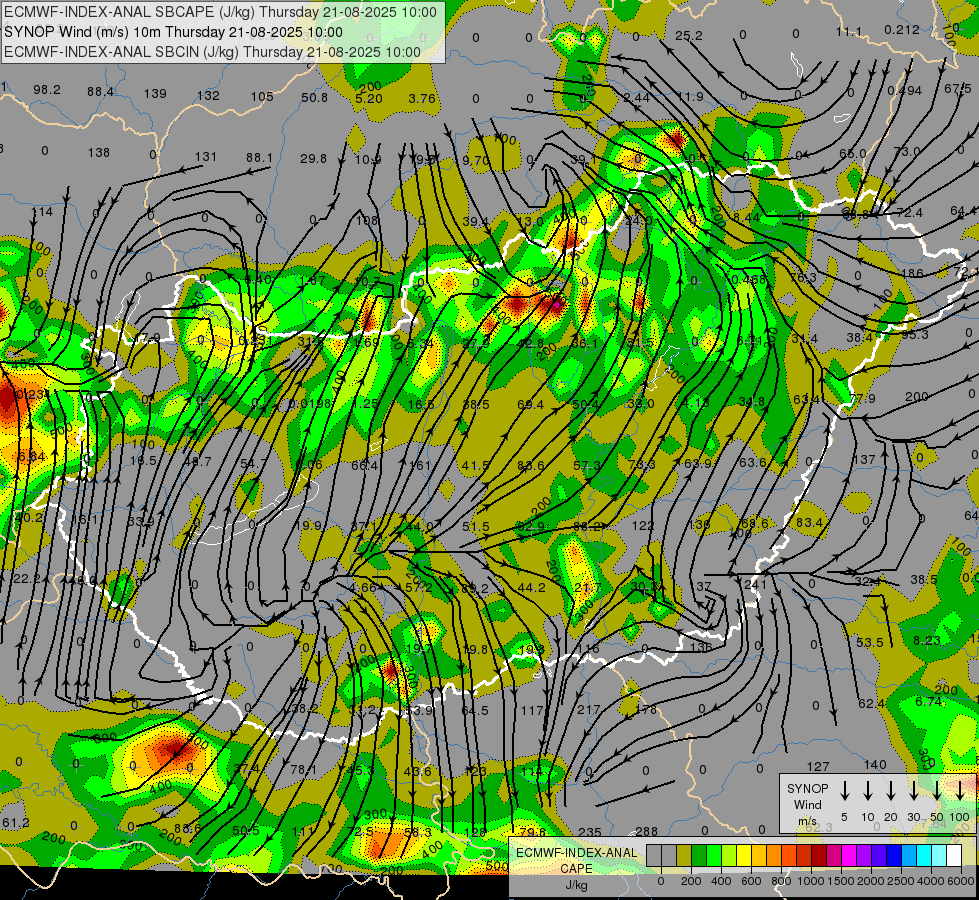Click the 98.2 value on the map
Viewport: 979px width, 900px height.
pyautogui.click(x=47, y=90)
